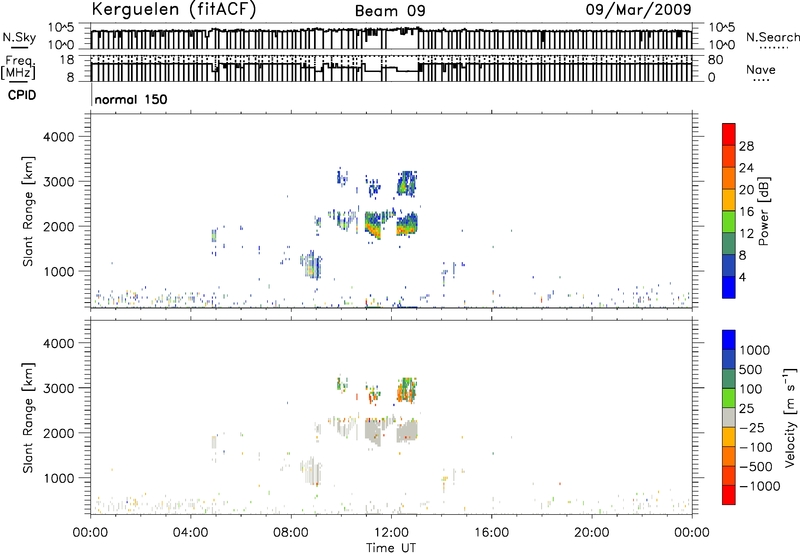Click the gray velocity patch near 11:20 at 2000 km
800x554 pixels.
(x=374, y=432)
